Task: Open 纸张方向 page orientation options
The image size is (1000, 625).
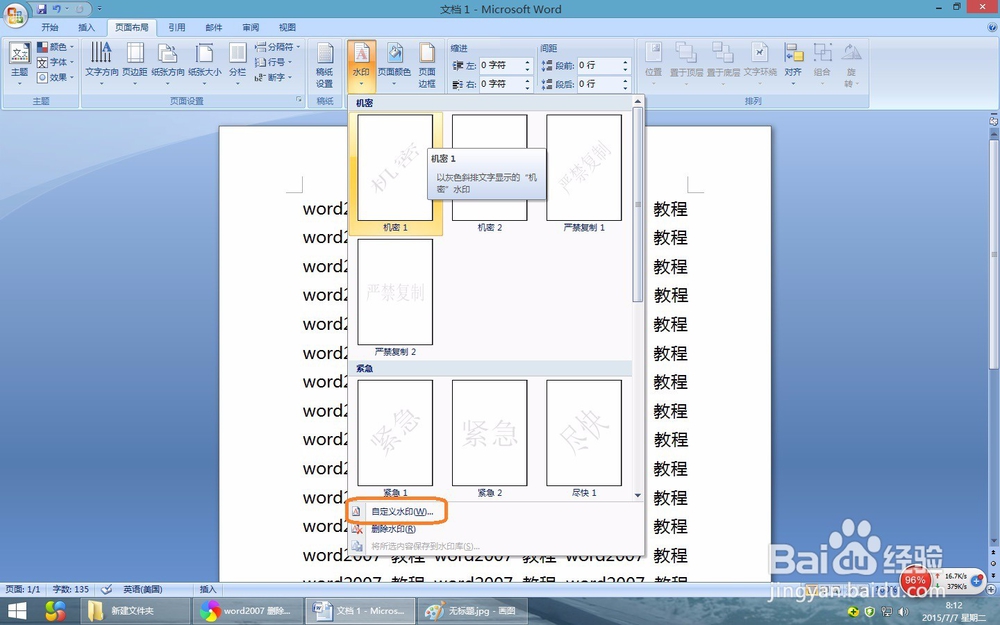Action: click(168, 64)
